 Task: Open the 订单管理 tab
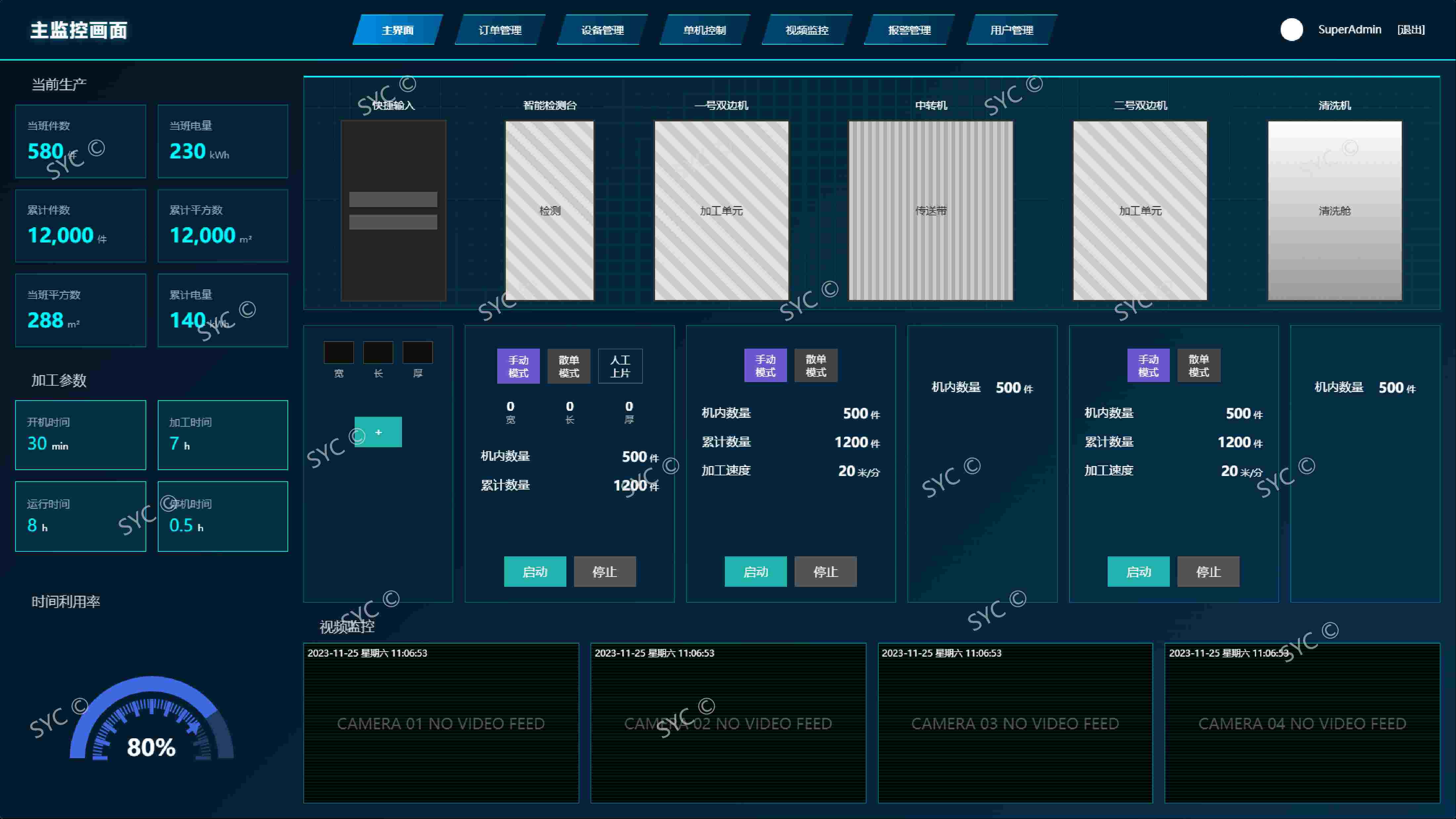[x=500, y=30]
